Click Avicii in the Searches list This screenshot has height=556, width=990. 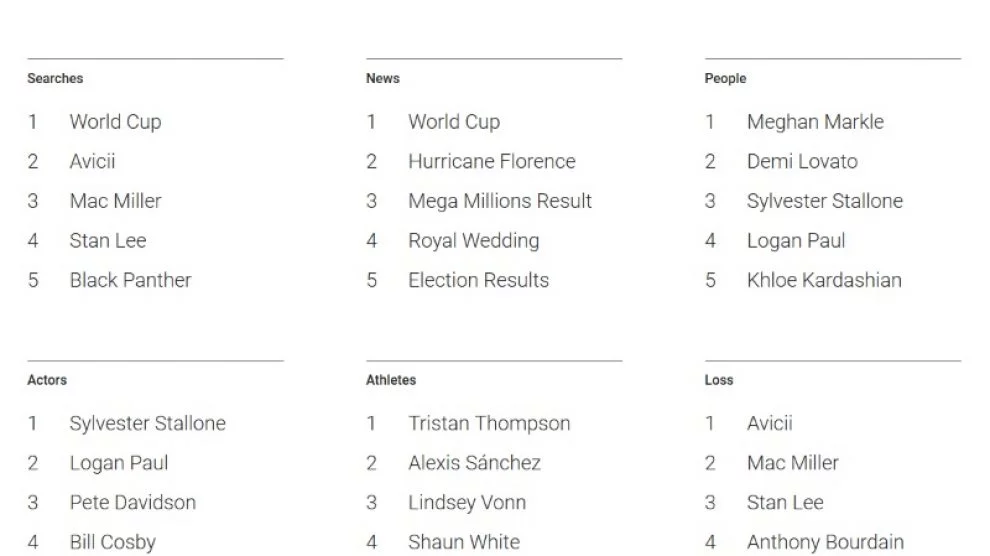click(92, 162)
